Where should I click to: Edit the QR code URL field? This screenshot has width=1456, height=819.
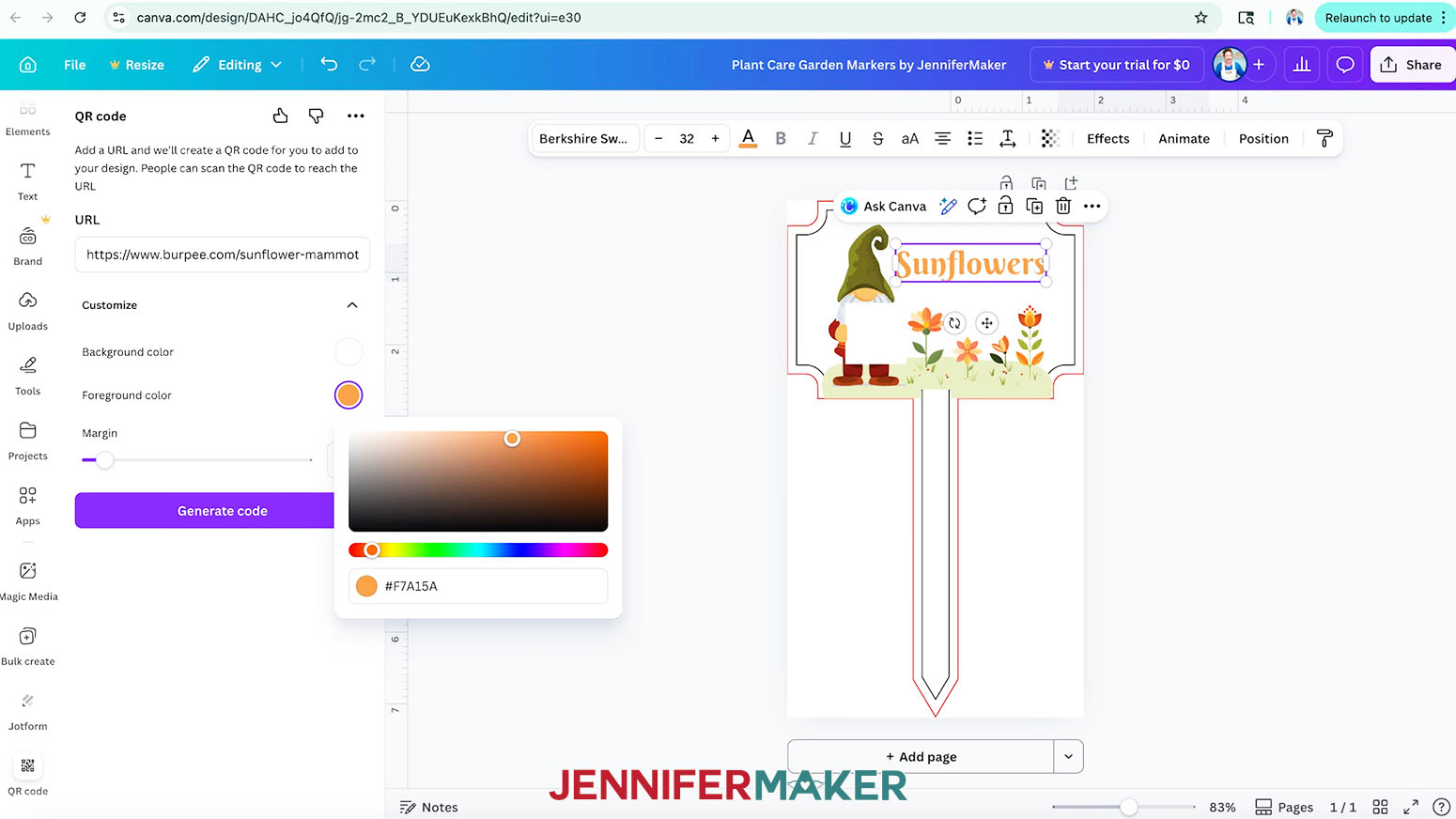coord(223,255)
